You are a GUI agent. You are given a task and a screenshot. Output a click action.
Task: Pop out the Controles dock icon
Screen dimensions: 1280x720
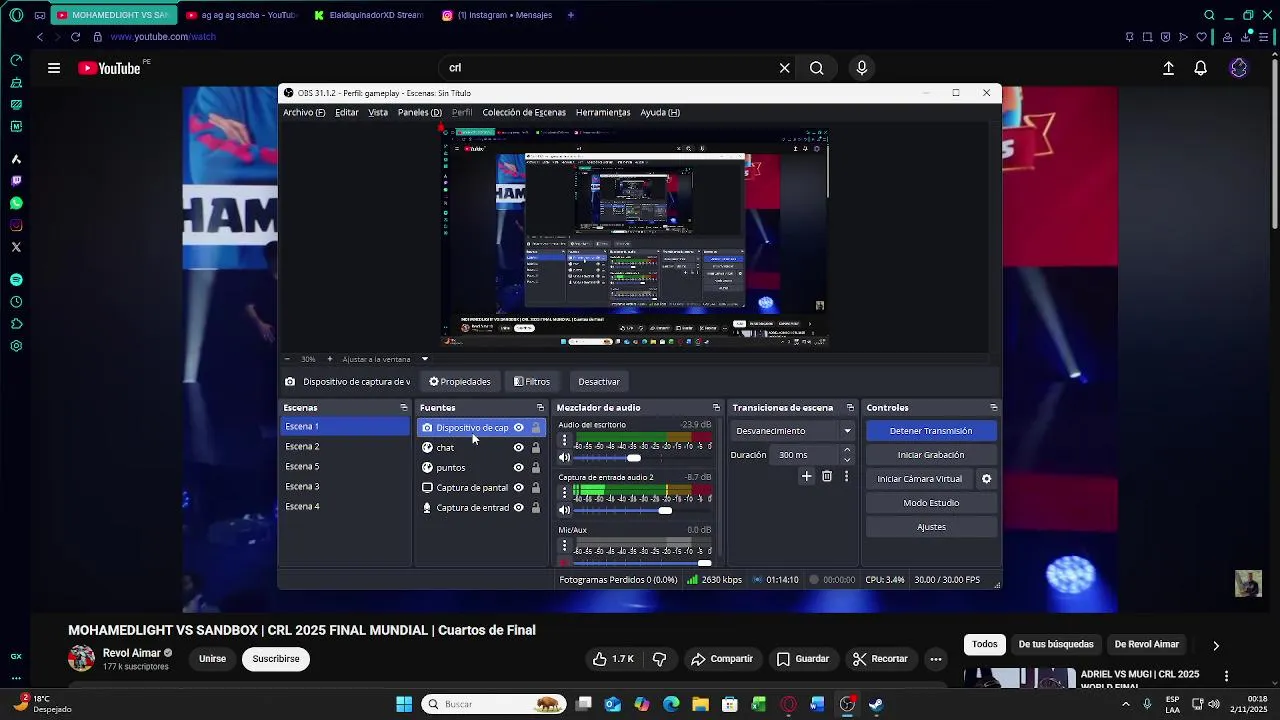(993, 408)
